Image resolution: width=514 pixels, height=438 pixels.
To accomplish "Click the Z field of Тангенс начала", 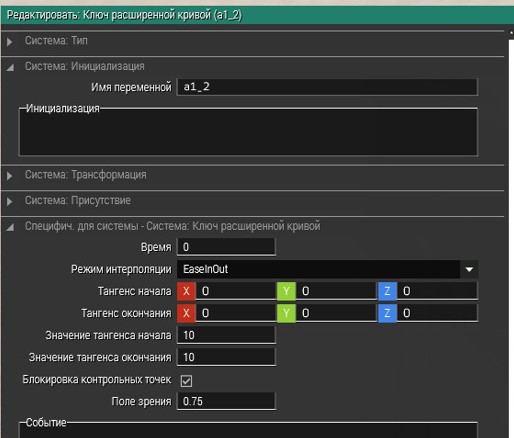I will [x=437, y=291].
